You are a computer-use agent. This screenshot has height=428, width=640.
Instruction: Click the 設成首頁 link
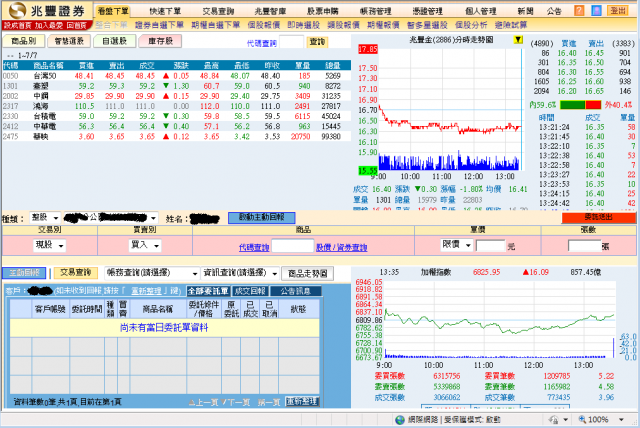coord(17,25)
